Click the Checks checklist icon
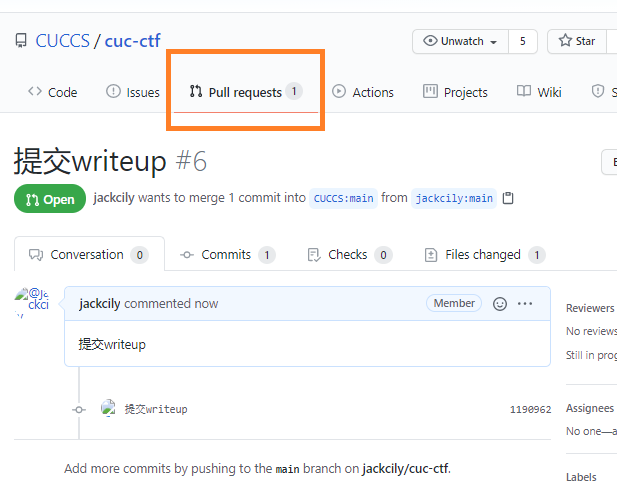617x488 pixels. pyautogui.click(x=314, y=255)
